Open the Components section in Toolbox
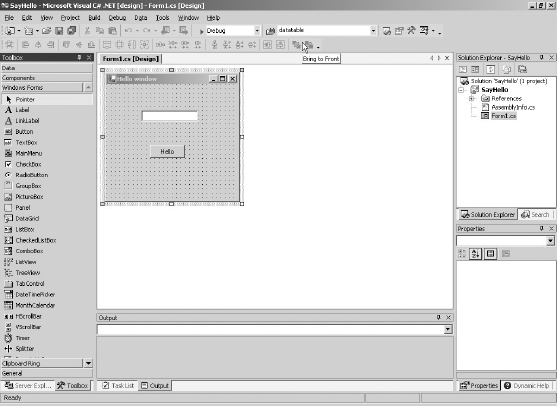Screen dimensions: 557x406 (x=47, y=78)
